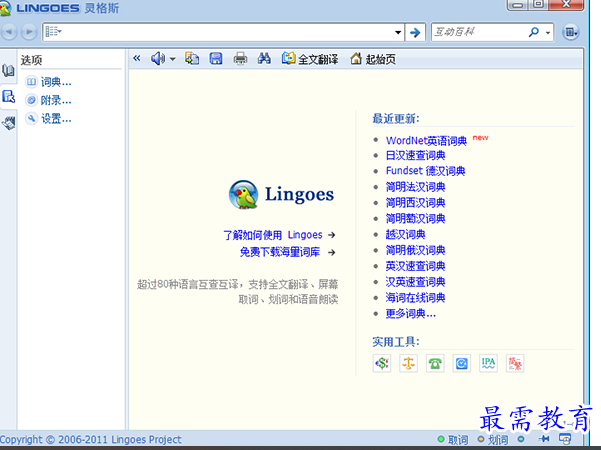Open the main menu button at top right
Image resolution: width=601 pixels, height=450 pixels.
tap(571, 32)
